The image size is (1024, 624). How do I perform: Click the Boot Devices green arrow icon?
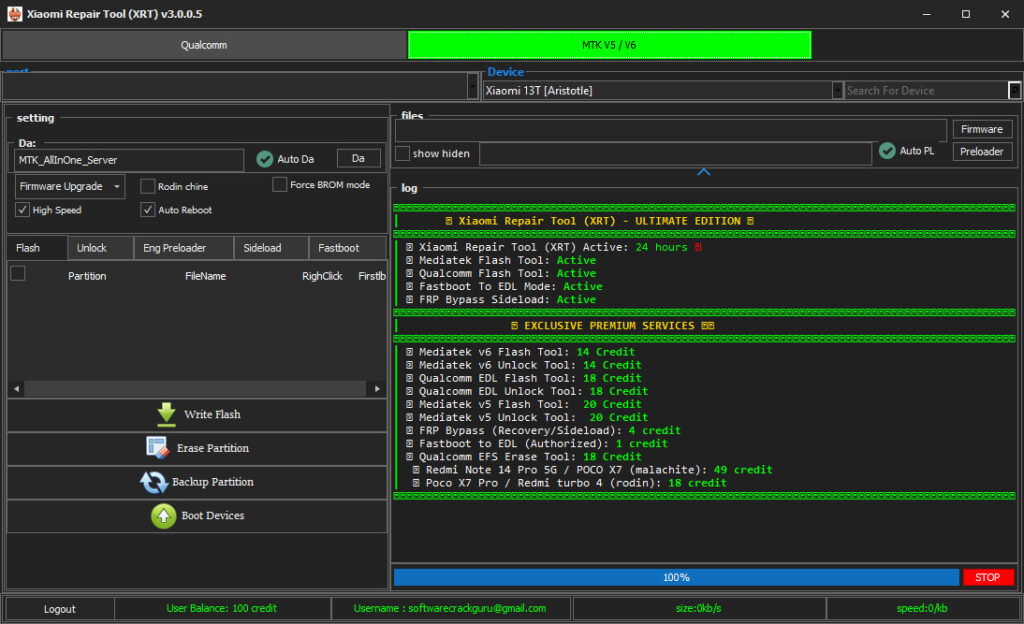pos(163,516)
